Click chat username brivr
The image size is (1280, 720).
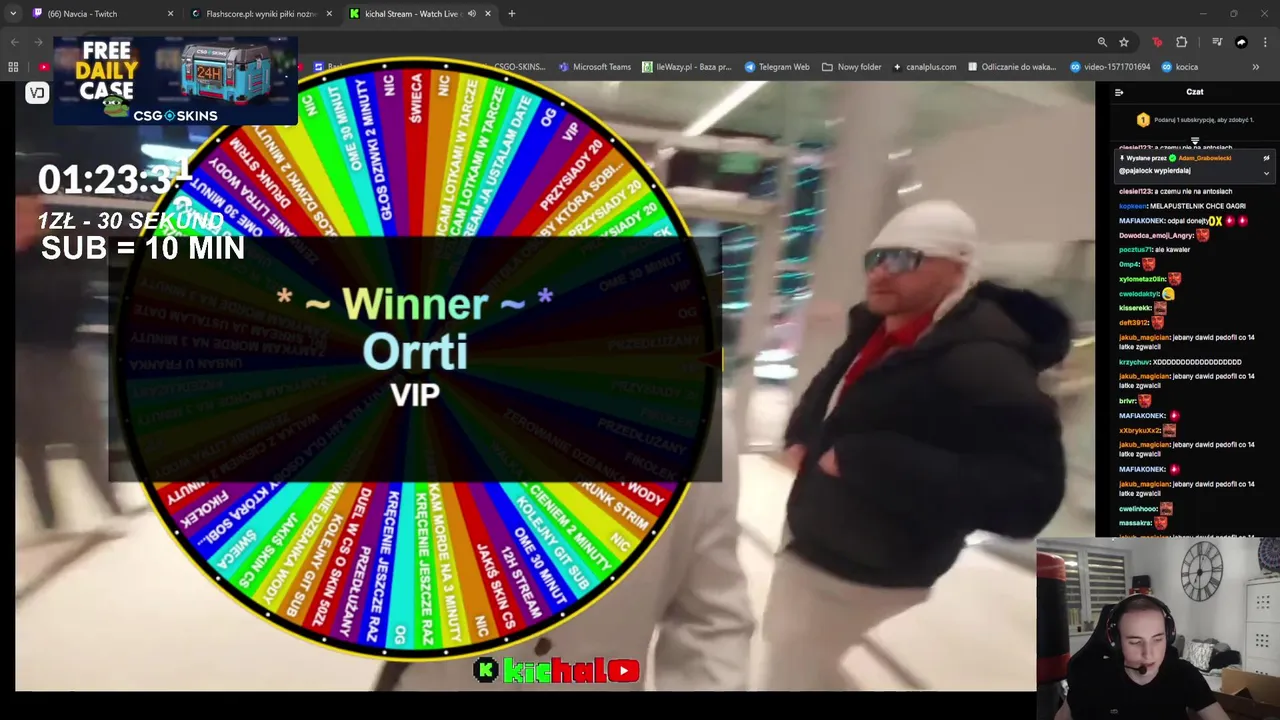pyautogui.click(x=1128, y=401)
